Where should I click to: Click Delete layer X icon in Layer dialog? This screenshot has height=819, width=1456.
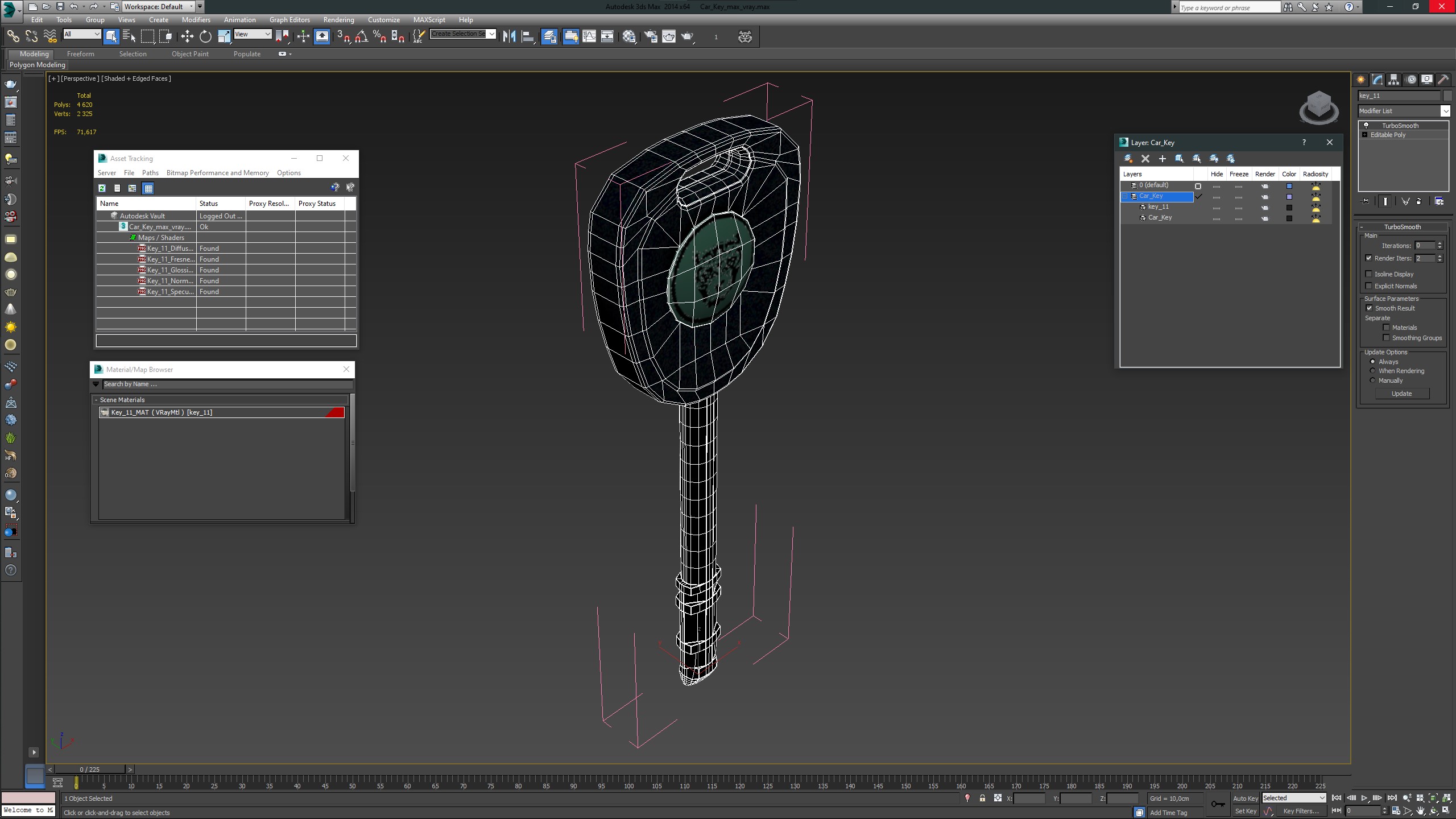(x=1145, y=159)
